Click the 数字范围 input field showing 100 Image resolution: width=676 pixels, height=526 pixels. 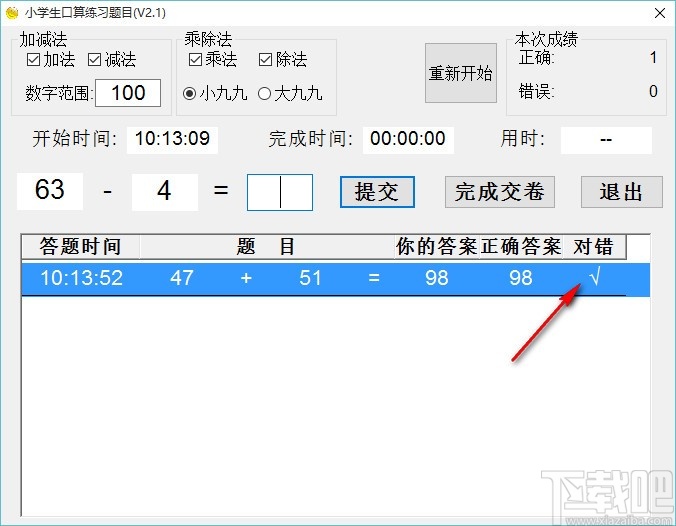coord(128,93)
